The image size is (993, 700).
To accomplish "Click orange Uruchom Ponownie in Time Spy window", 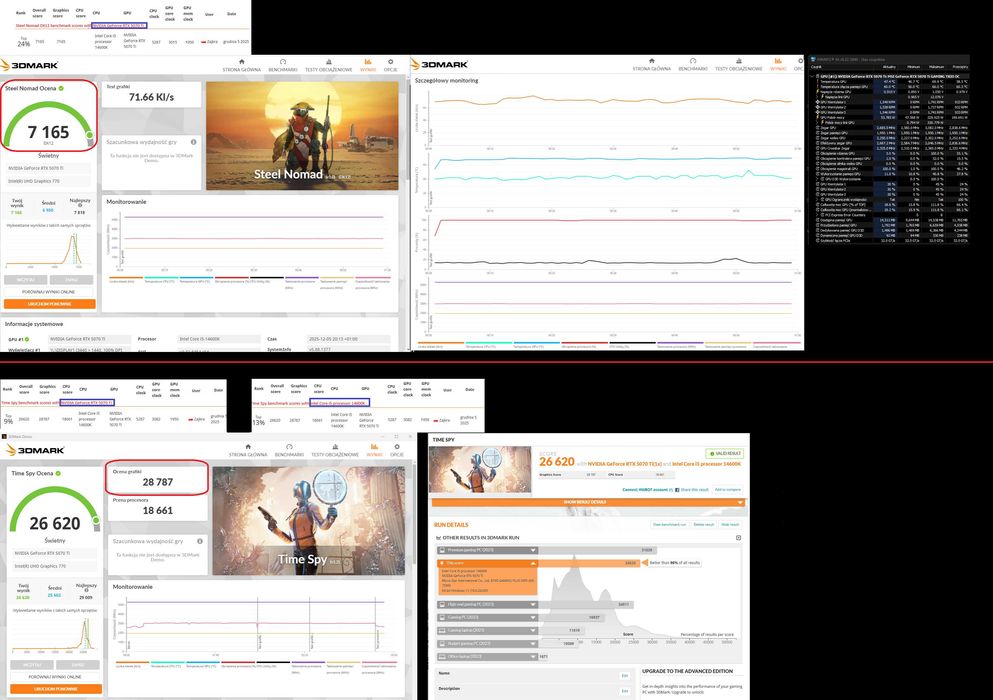I will (56, 689).
